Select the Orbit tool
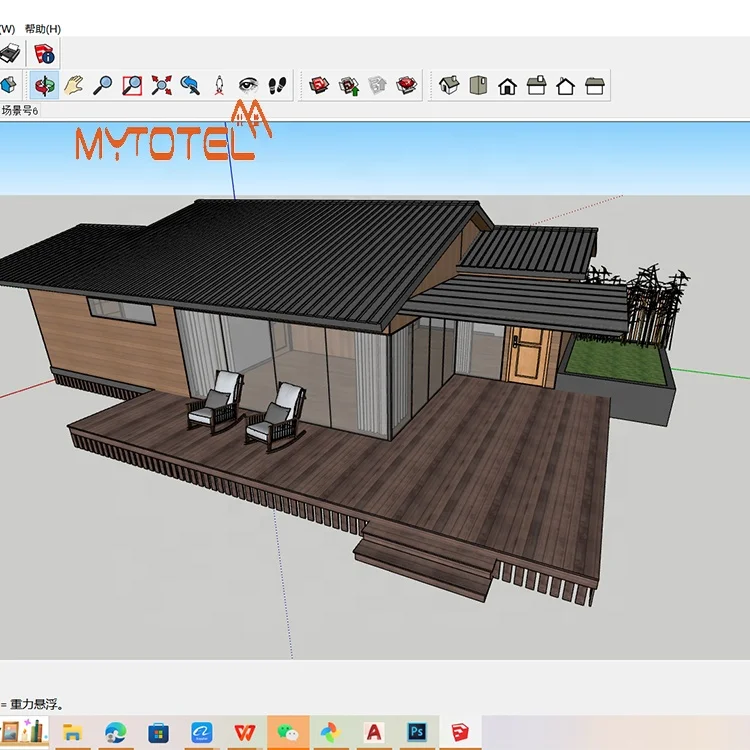The width and height of the screenshot is (750, 750). (x=44, y=85)
